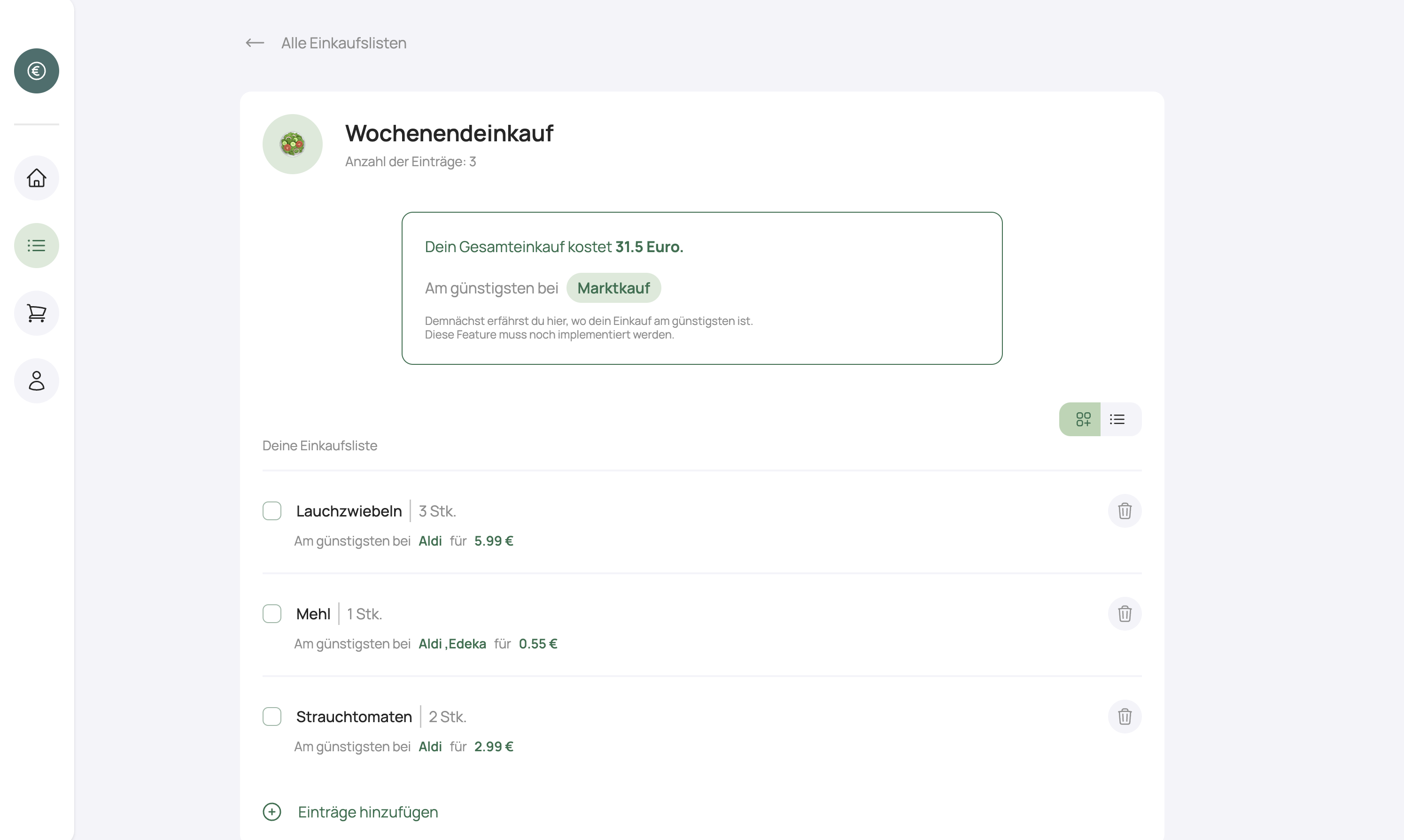
Task: Click the euro logo icon in the sidebar
Action: [x=36, y=71]
